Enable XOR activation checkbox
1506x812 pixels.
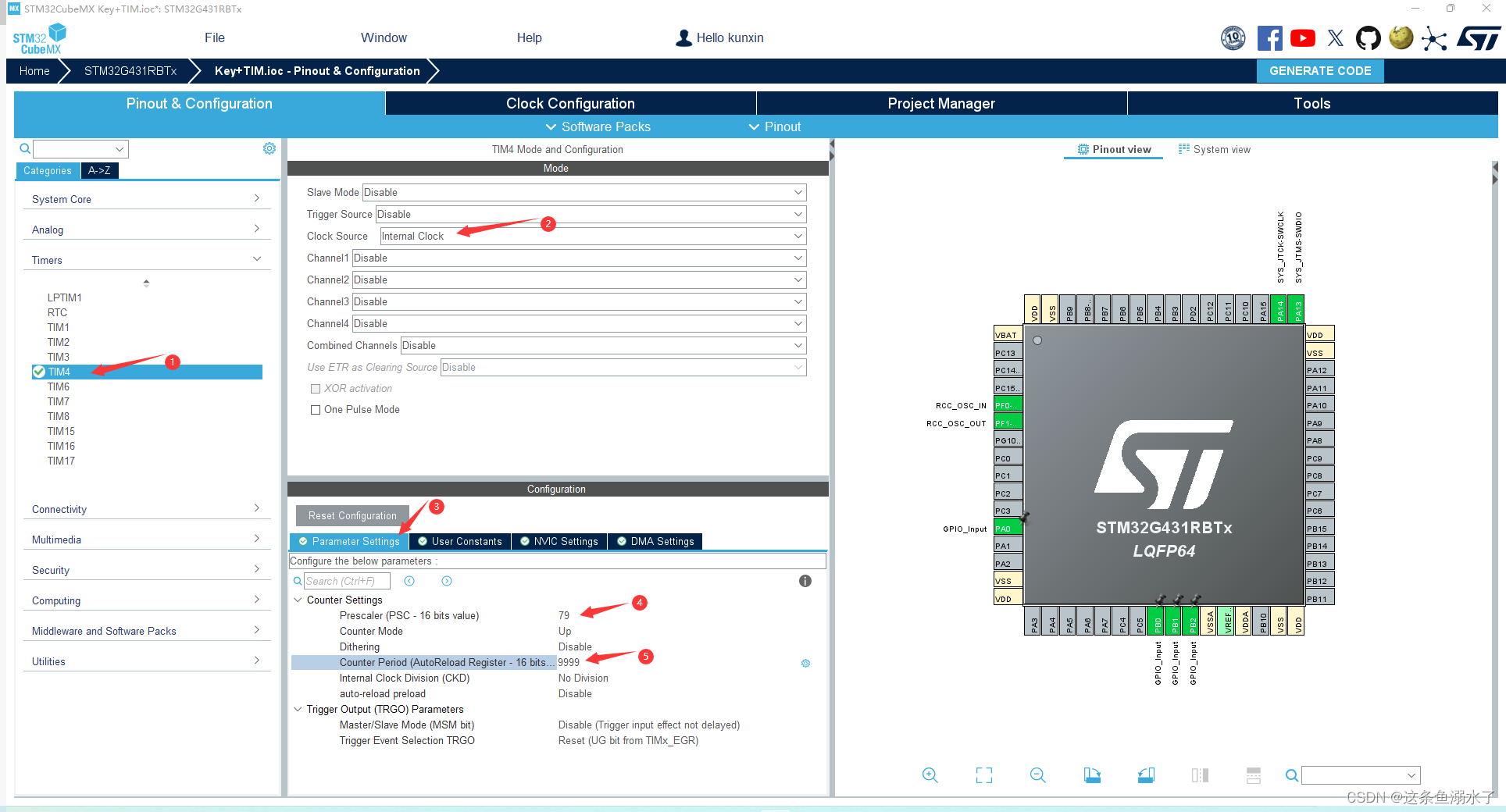point(316,388)
